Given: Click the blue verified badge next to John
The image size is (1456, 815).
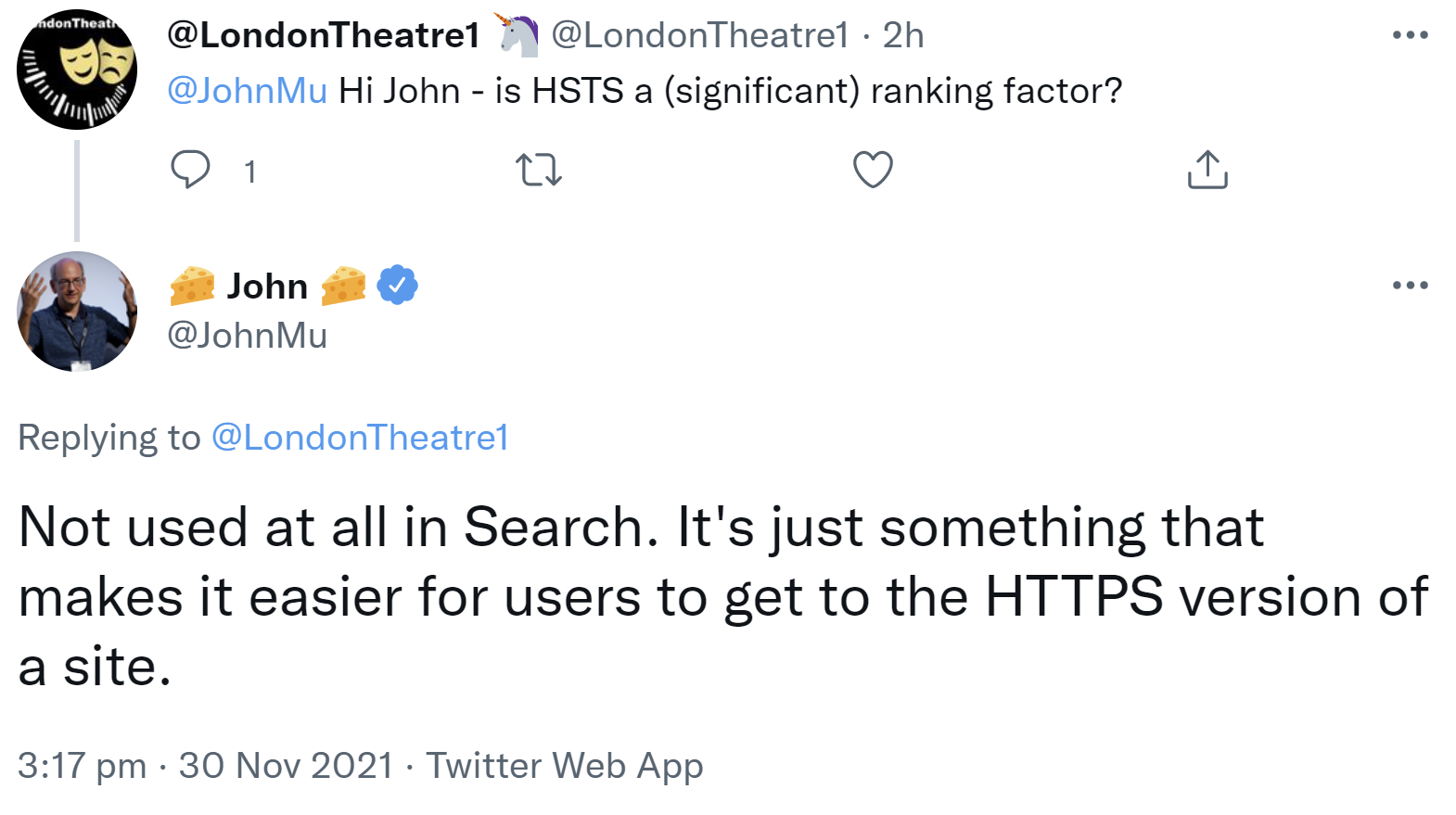Looking at the screenshot, I should 398,286.
